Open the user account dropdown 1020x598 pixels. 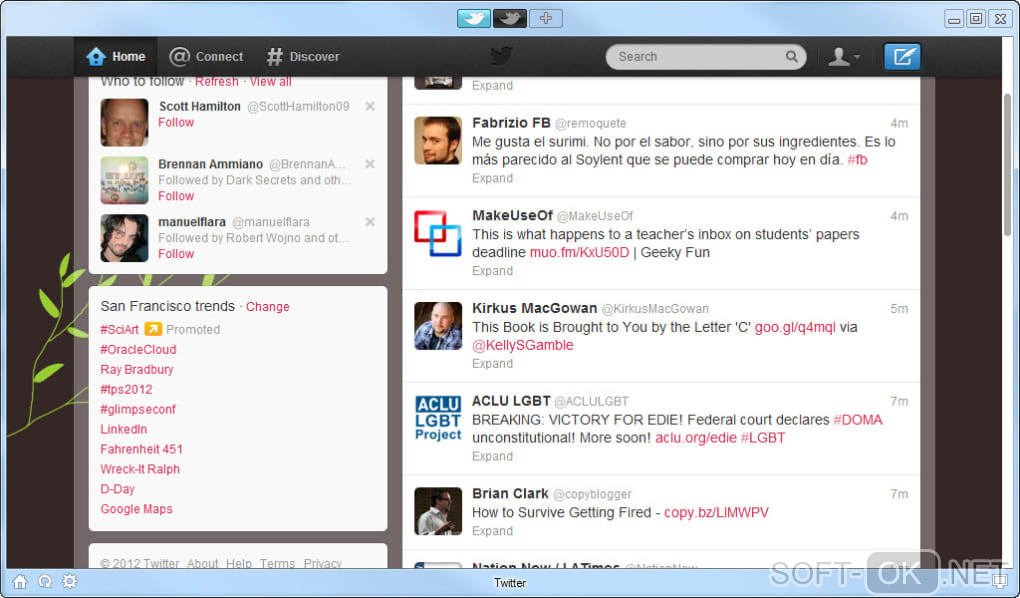point(844,57)
